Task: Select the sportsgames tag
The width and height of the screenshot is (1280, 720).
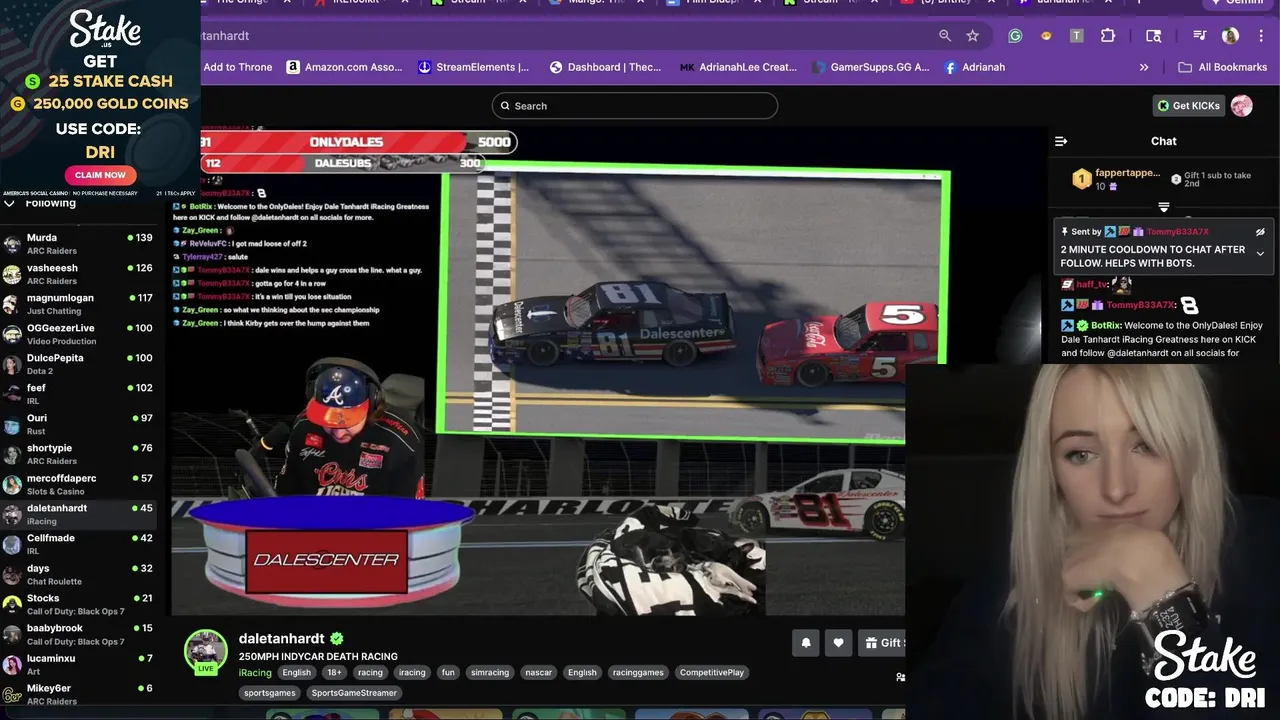Action: point(270,692)
